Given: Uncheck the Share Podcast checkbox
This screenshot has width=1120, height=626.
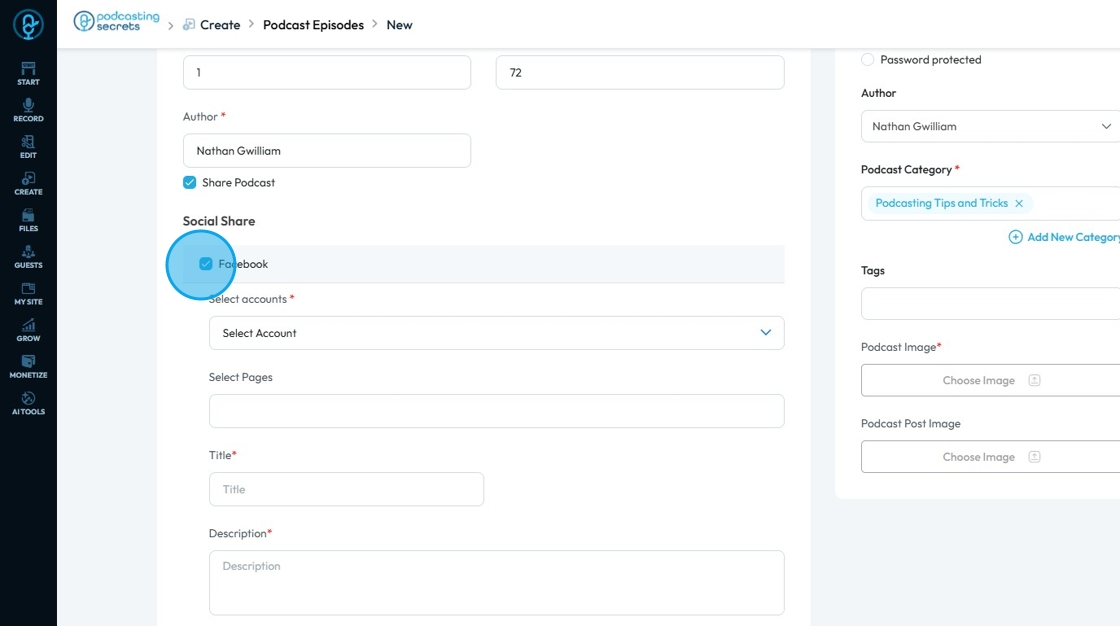Looking at the screenshot, I should coord(190,183).
